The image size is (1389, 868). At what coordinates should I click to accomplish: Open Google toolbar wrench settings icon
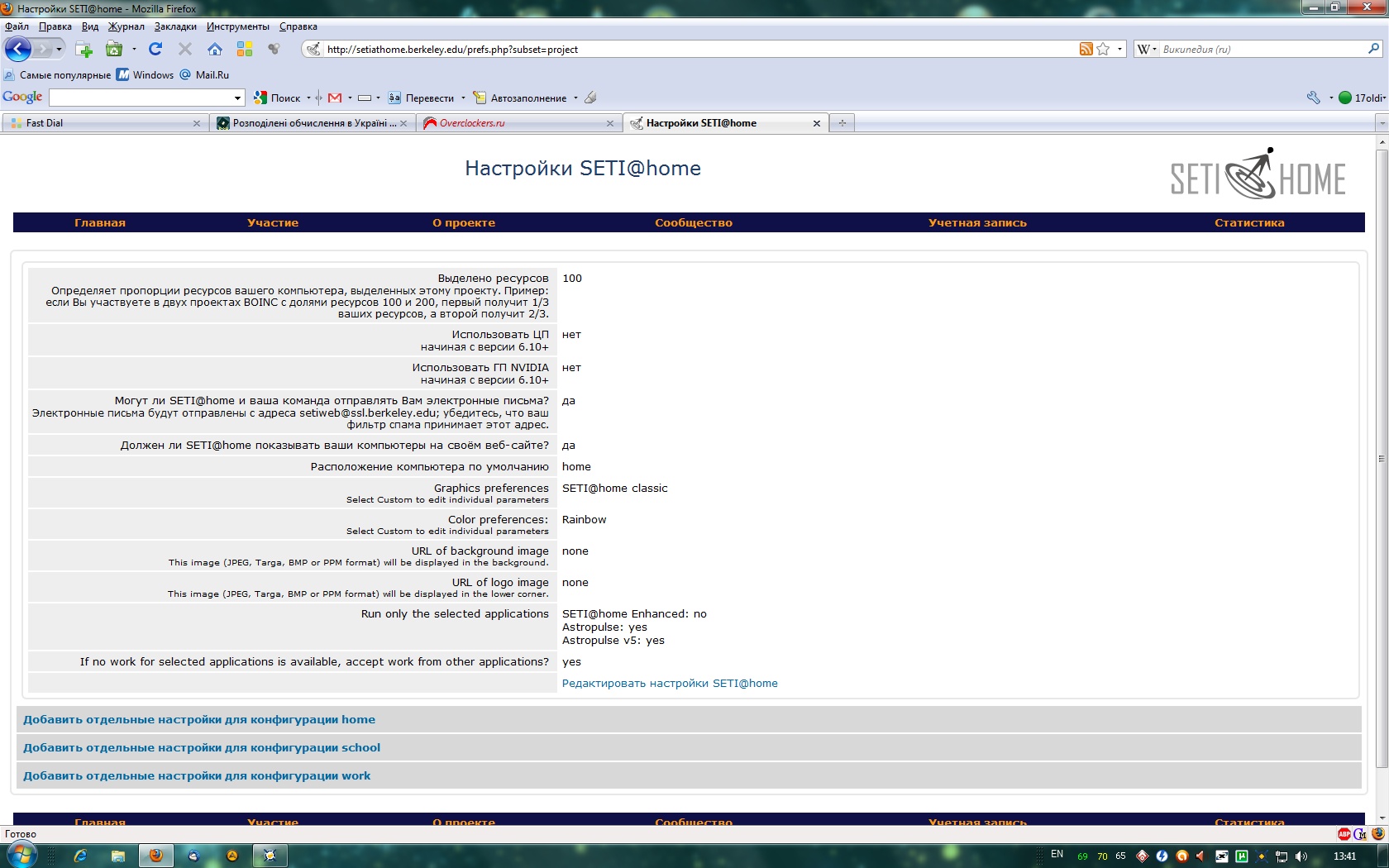click(1313, 98)
